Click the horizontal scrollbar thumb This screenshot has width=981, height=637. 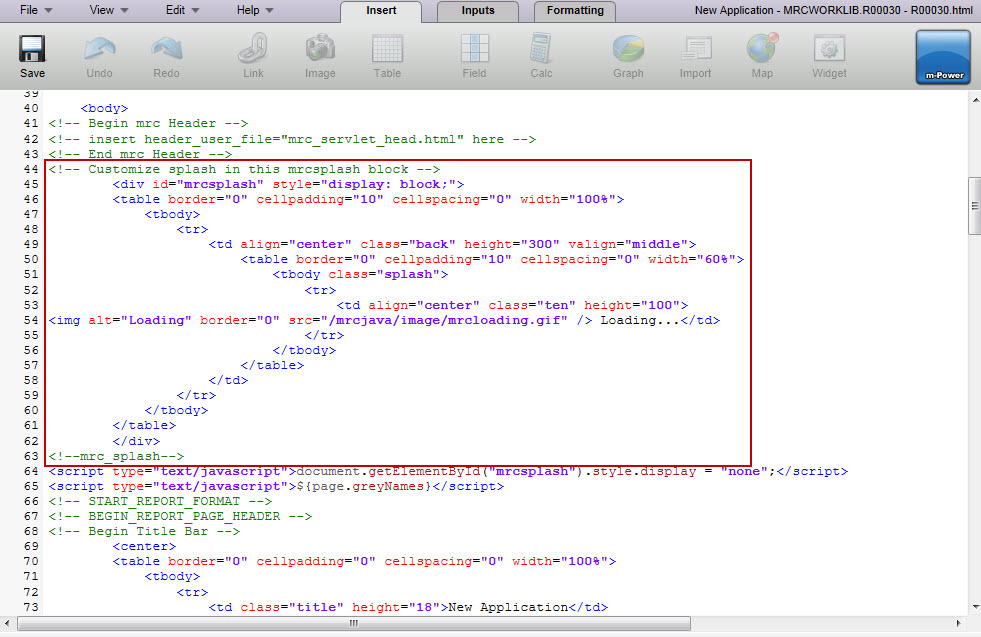pos(354,623)
